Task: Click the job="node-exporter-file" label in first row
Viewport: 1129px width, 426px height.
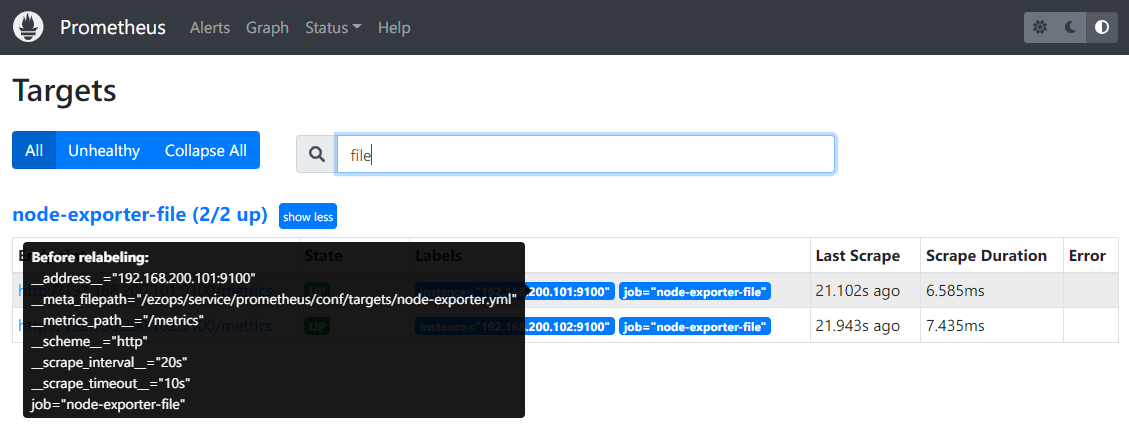Action: coord(695,292)
